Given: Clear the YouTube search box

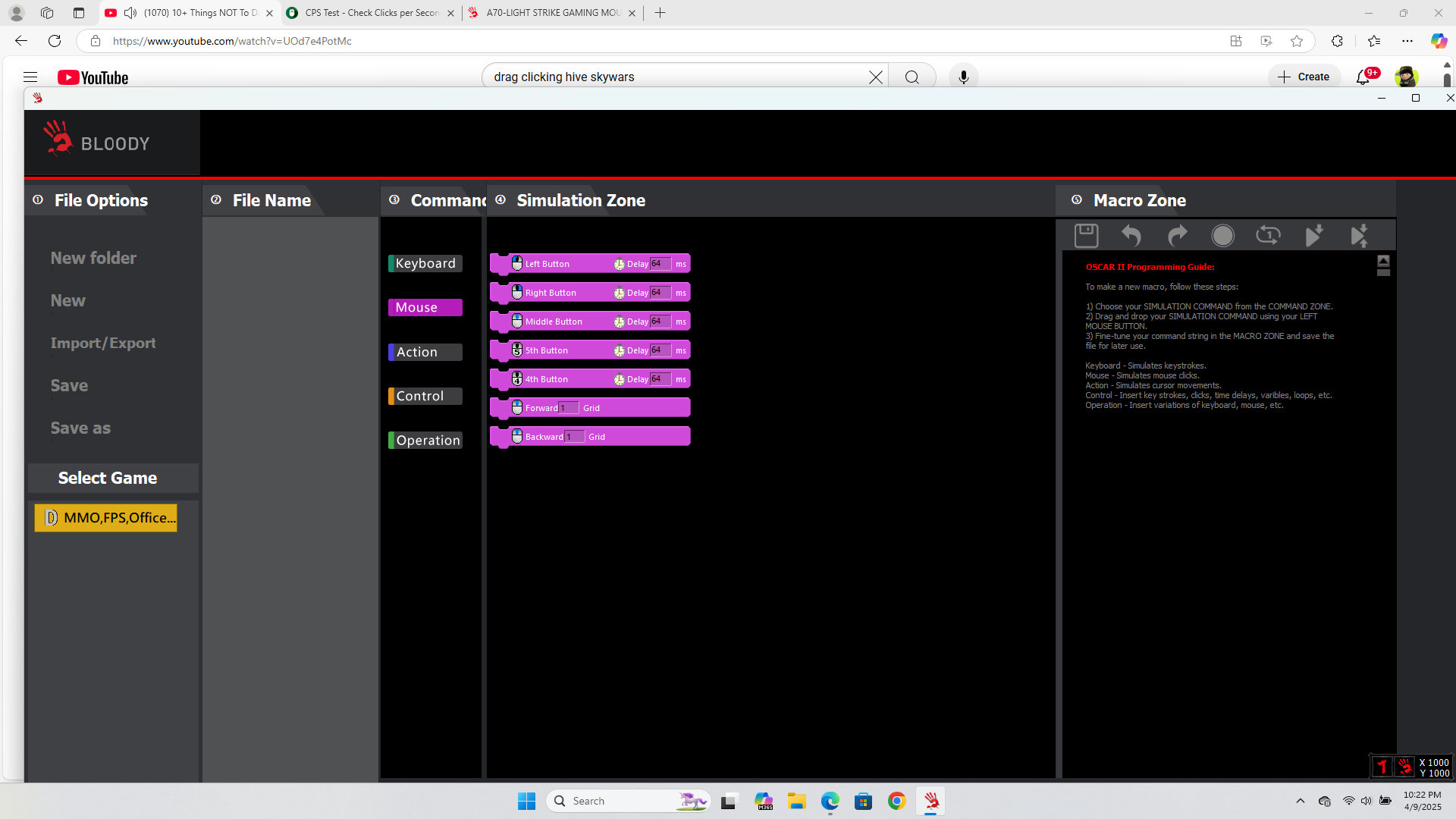Looking at the screenshot, I should tap(876, 77).
